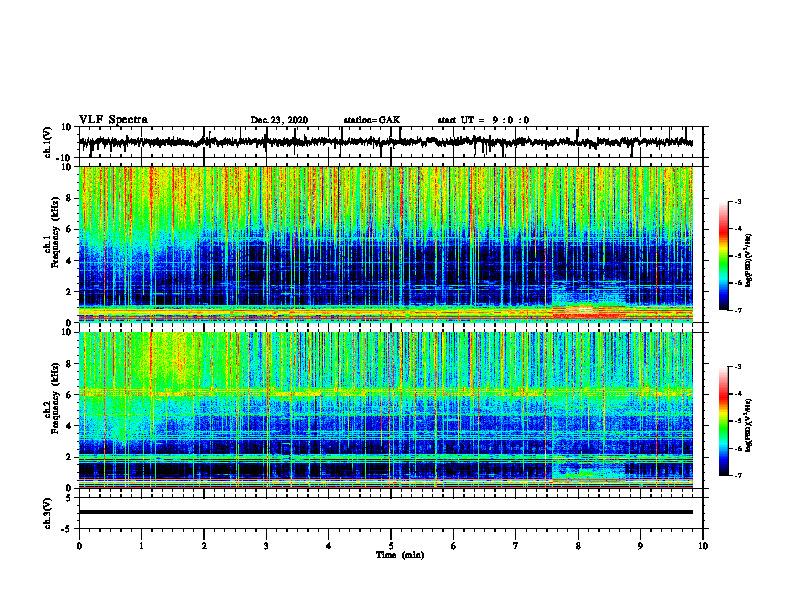Click the "-3" label on ch.1 color bar
This screenshot has width=792, height=612.
[738, 202]
